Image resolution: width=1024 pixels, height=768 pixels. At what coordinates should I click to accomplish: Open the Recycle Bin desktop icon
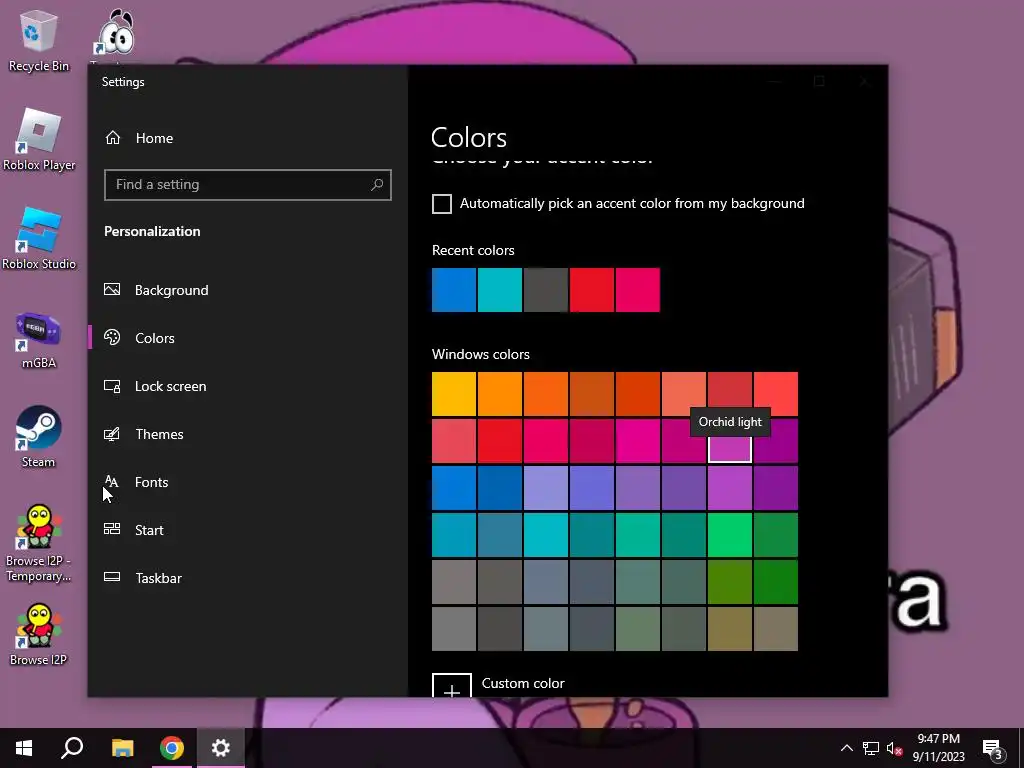click(38, 42)
